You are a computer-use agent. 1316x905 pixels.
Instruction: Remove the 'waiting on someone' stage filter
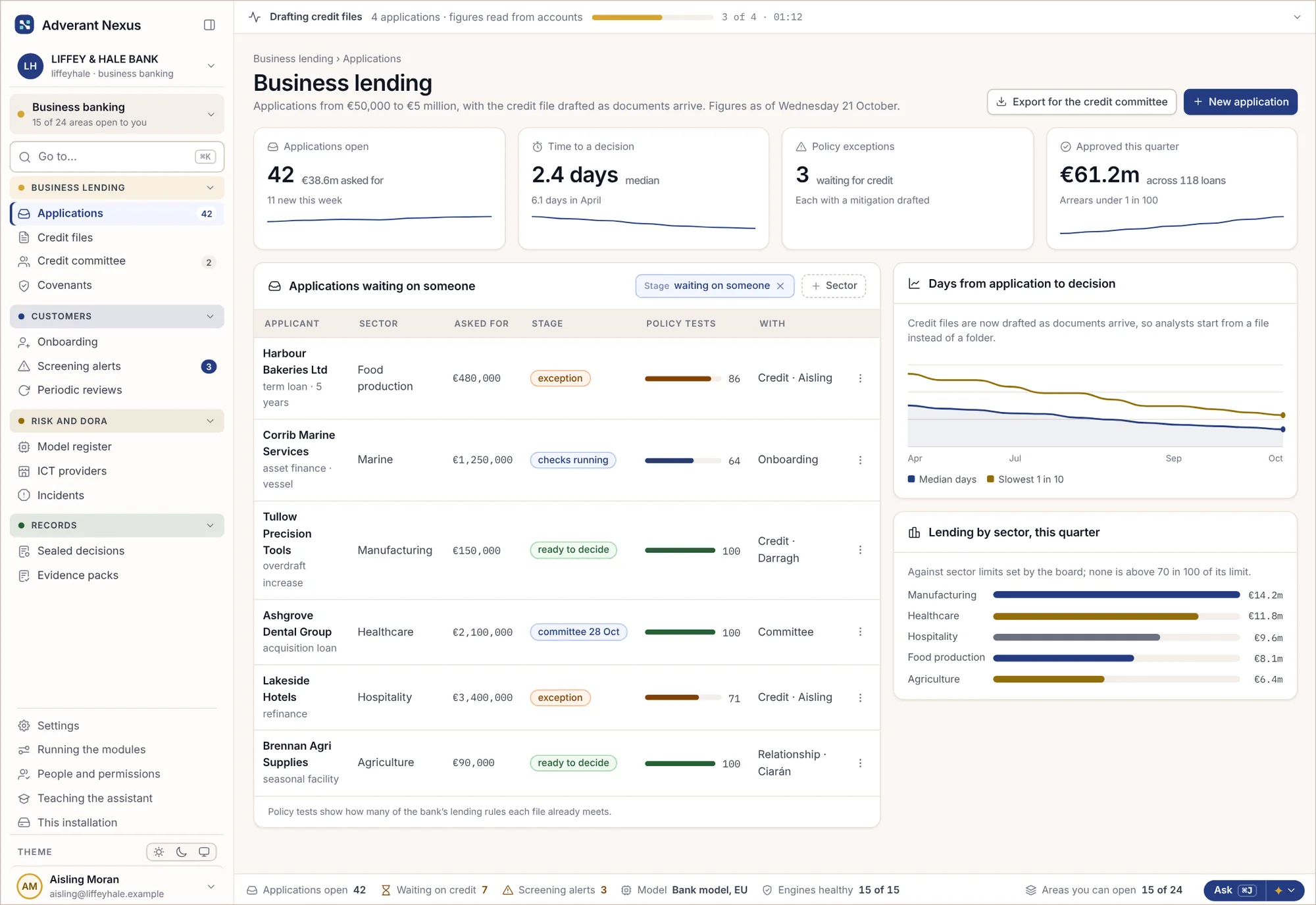click(780, 286)
